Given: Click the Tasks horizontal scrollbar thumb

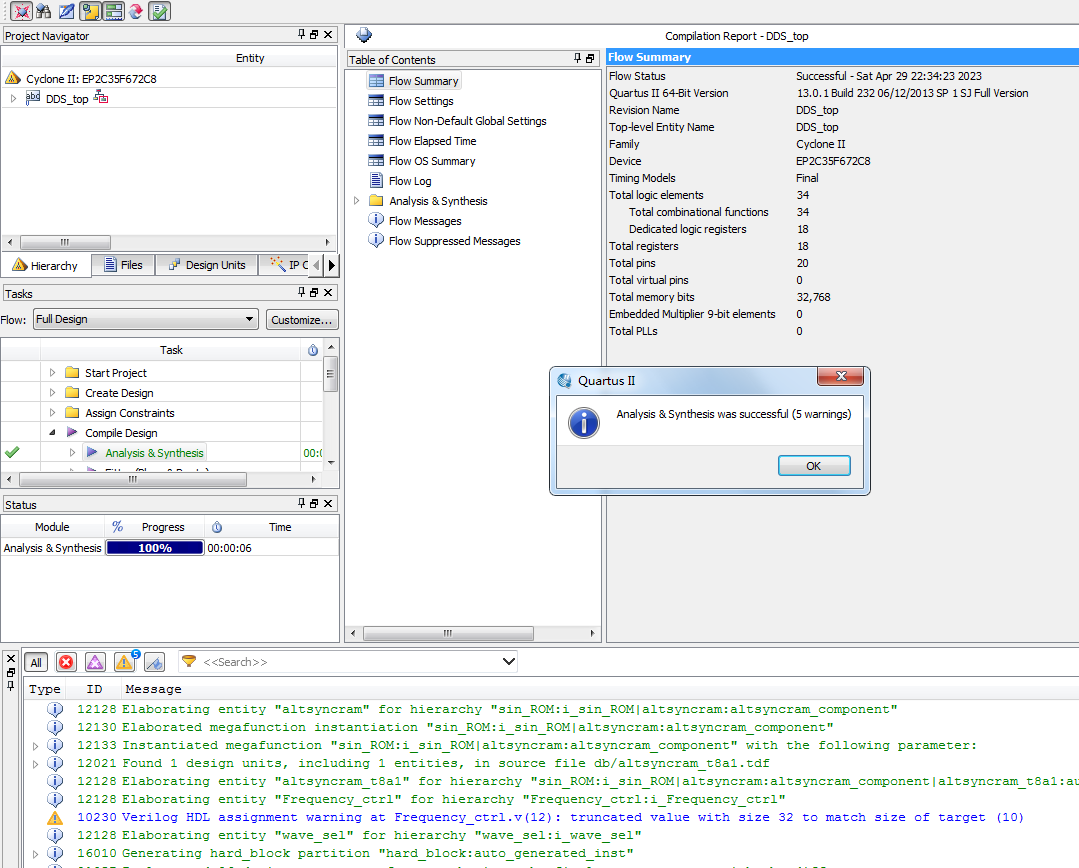Looking at the screenshot, I should 133,479.
